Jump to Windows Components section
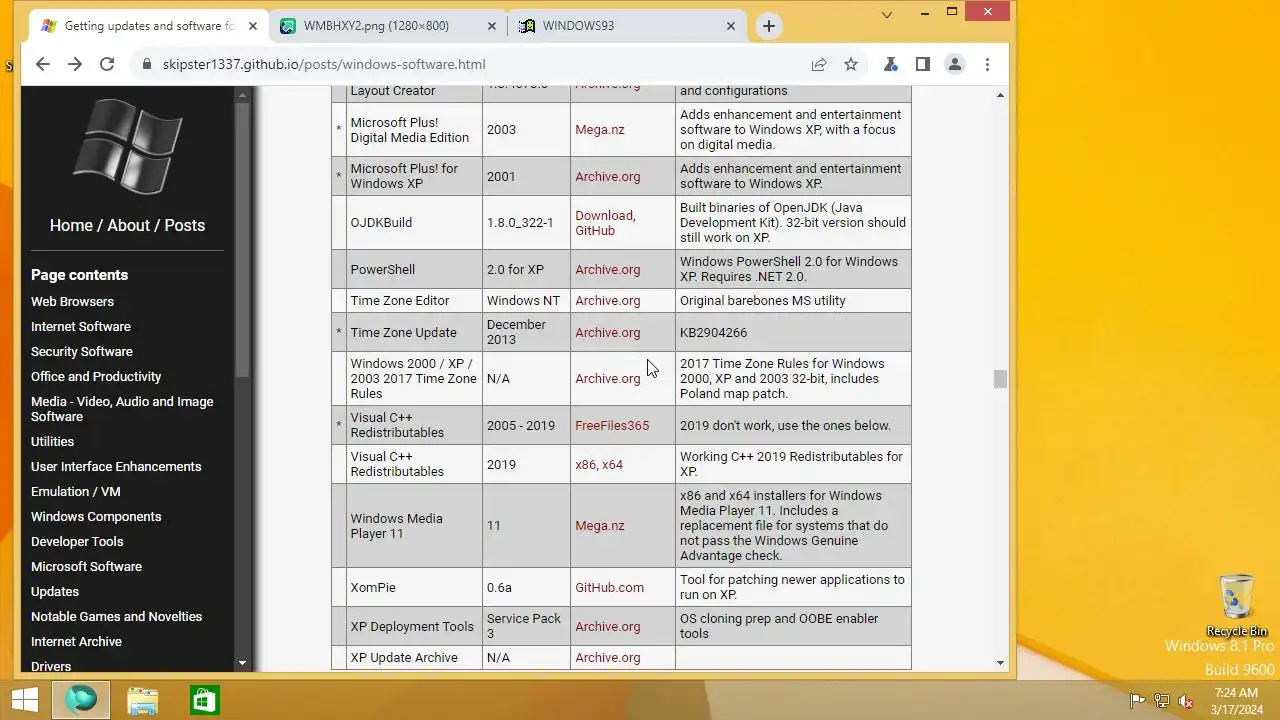1280x720 pixels. coord(96,516)
